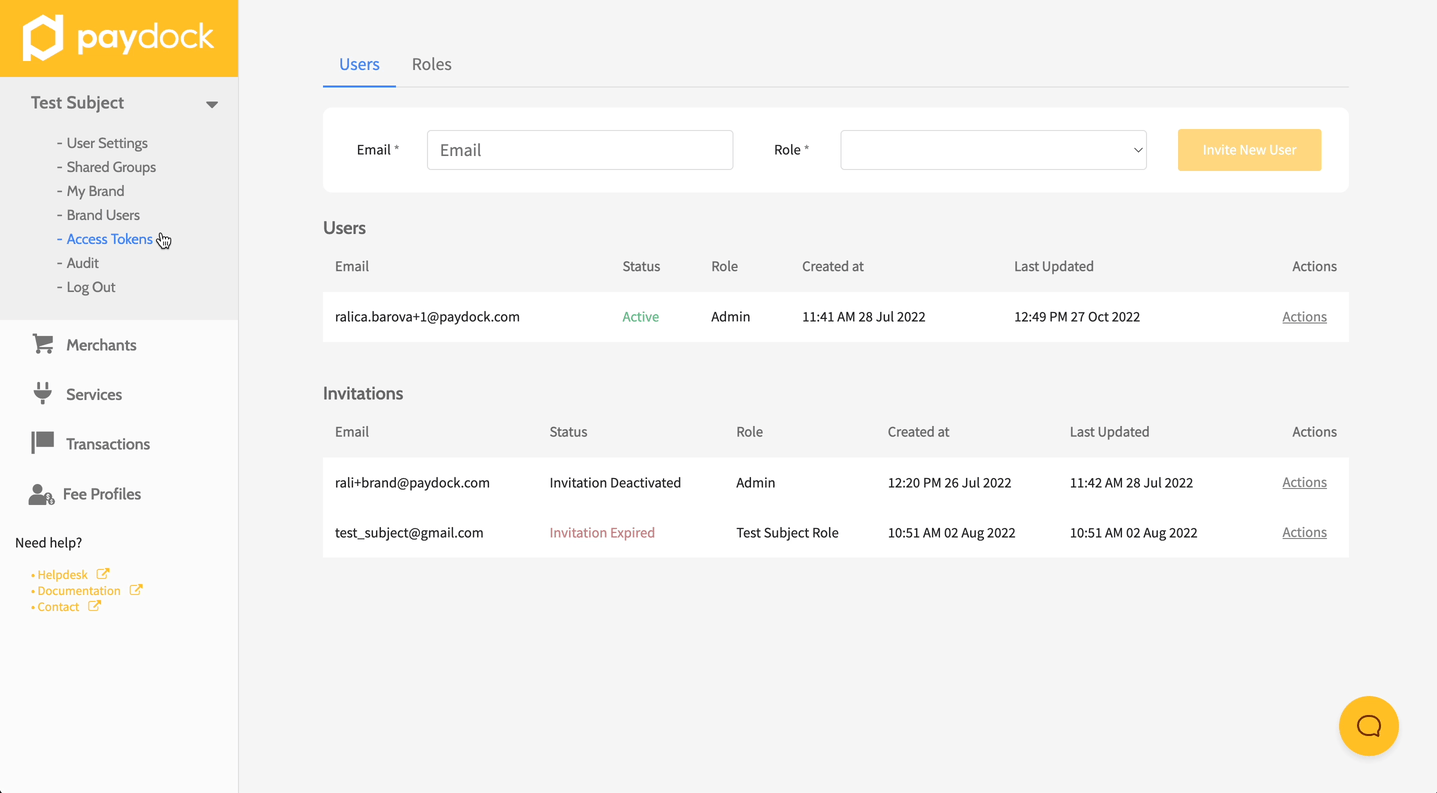This screenshot has width=1437, height=793.
Task: Open Actions for test_subject@gmail.com invitation
Action: coord(1304,533)
